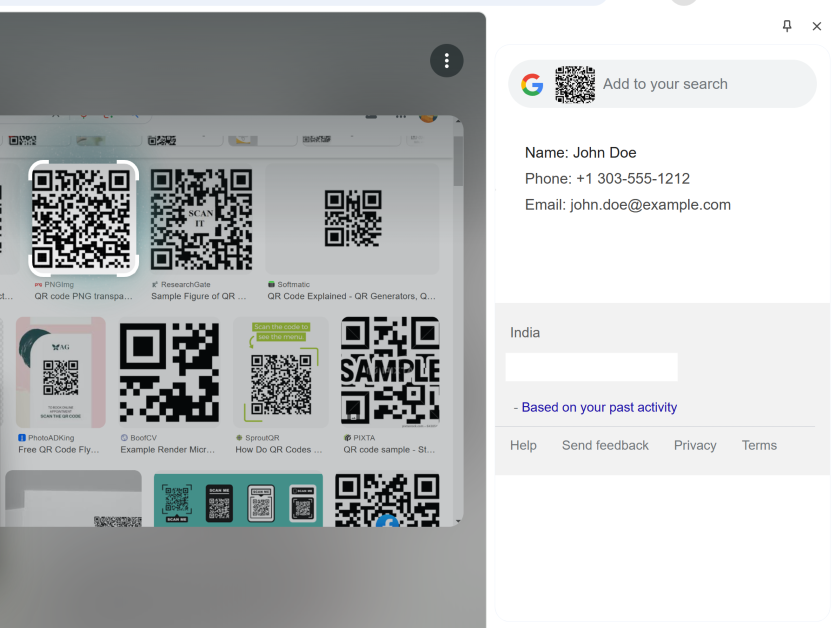Open the Help link
836x628 pixels.
523,445
